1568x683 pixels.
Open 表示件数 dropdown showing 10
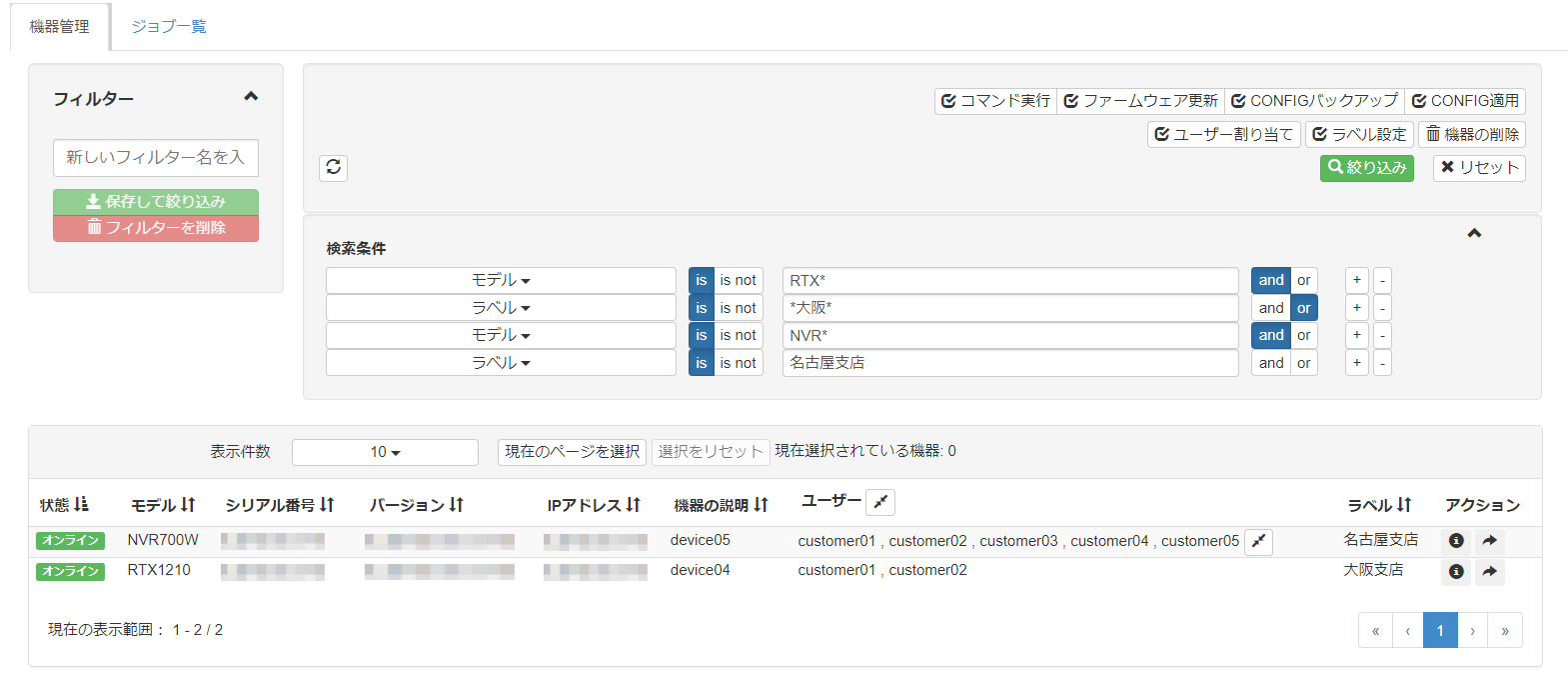coord(385,452)
